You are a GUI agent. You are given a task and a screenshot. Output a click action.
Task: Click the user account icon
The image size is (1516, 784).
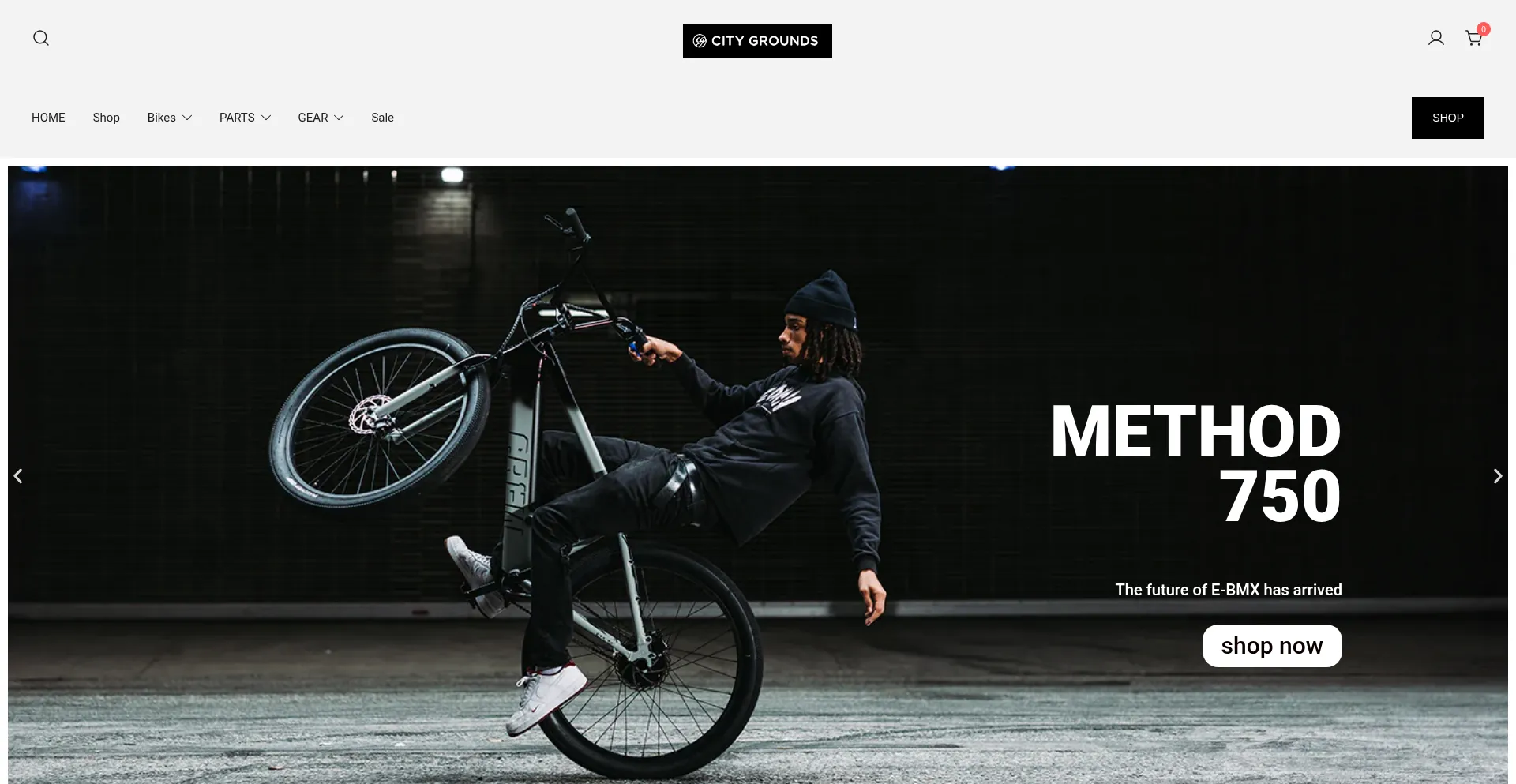(x=1436, y=38)
